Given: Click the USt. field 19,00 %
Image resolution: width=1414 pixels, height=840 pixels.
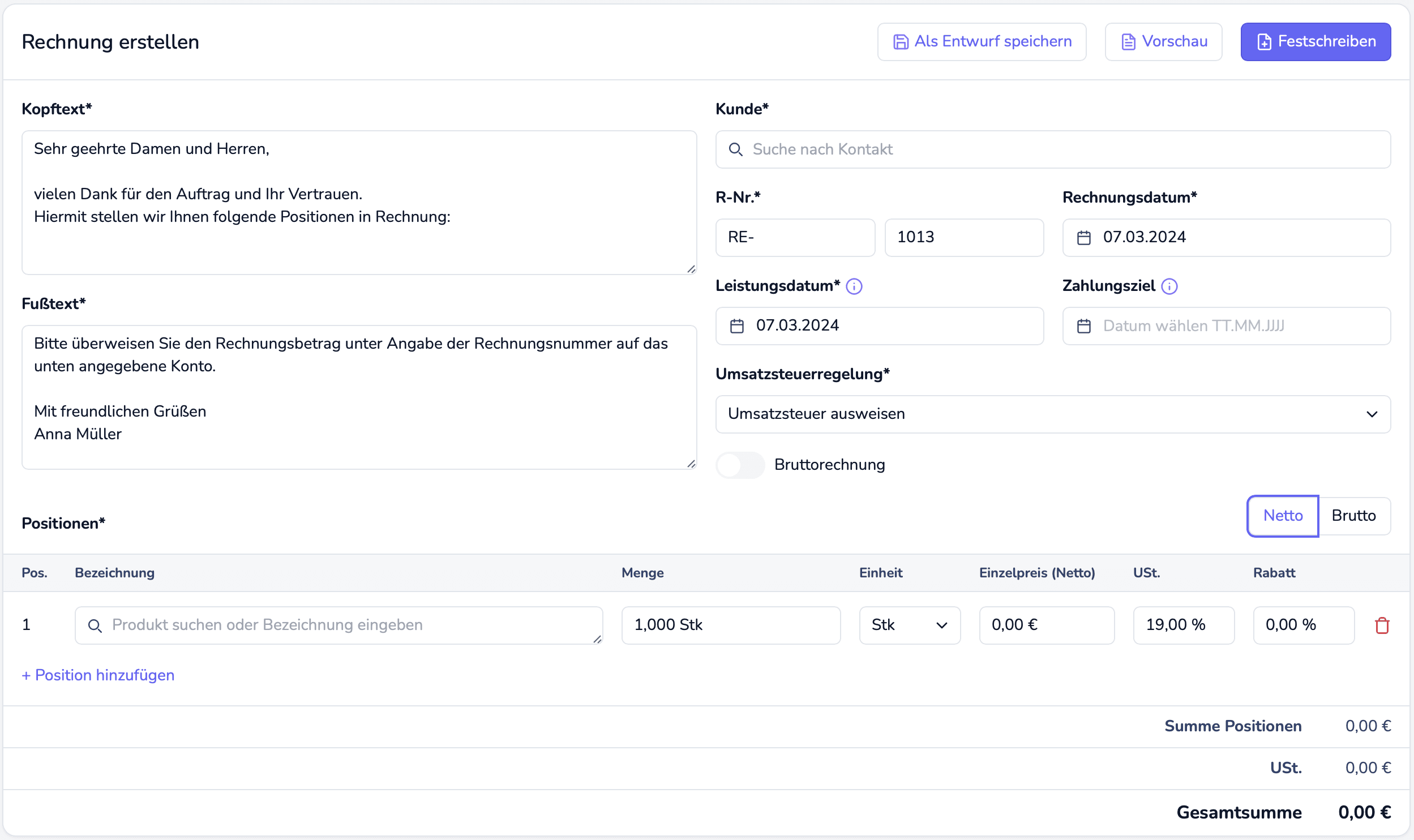Looking at the screenshot, I should click(x=1184, y=625).
